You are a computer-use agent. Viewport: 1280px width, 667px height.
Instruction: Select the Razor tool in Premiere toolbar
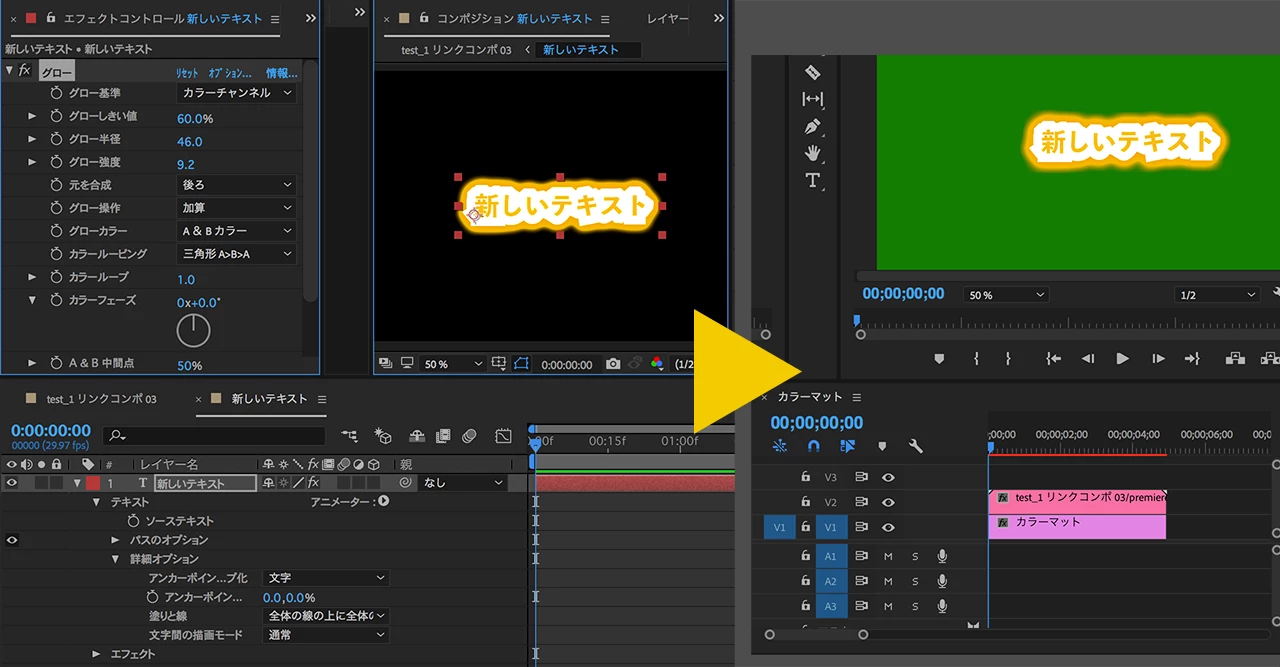coord(812,72)
